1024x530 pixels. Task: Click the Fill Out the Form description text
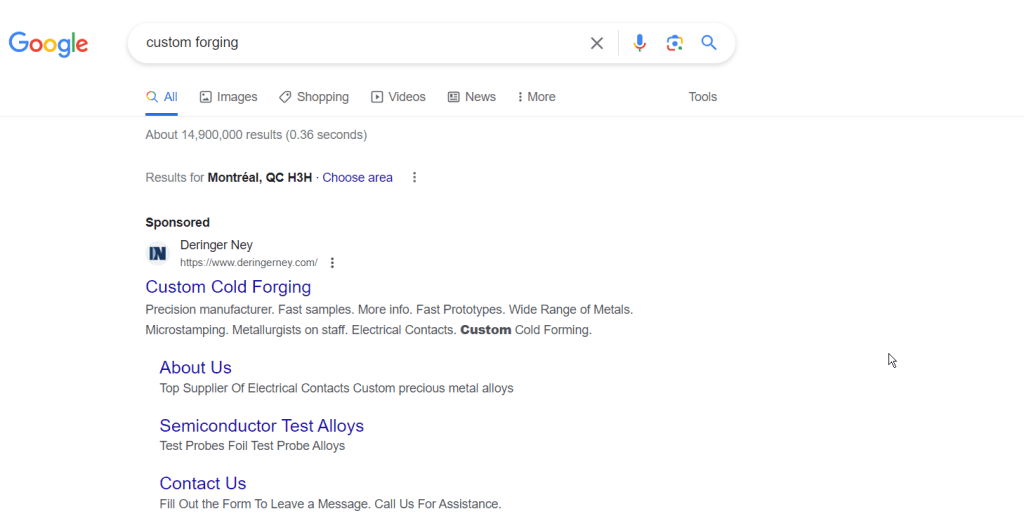click(330, 504)
